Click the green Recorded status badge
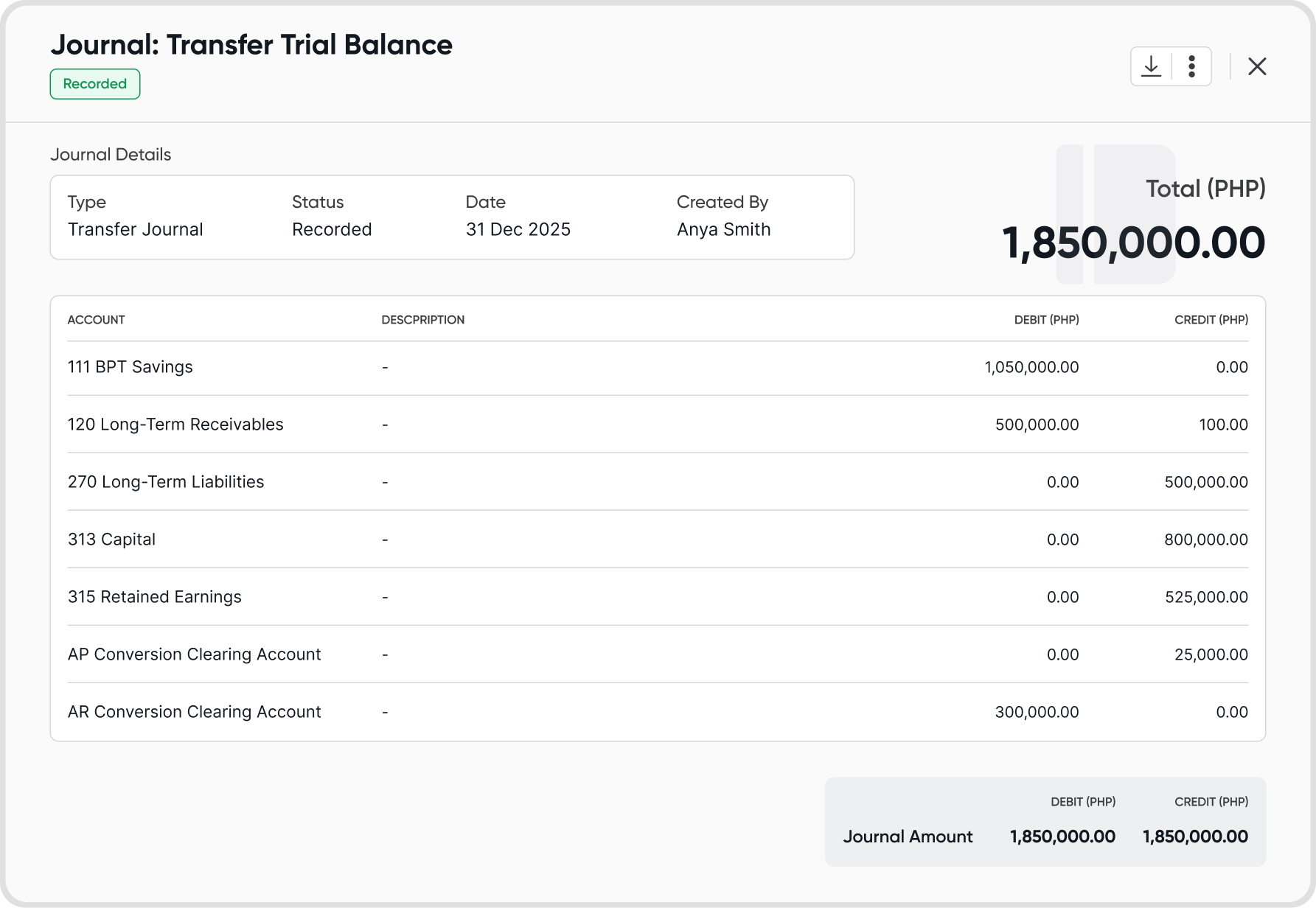Screen dimensions: 1316x908 pos(95,84)
